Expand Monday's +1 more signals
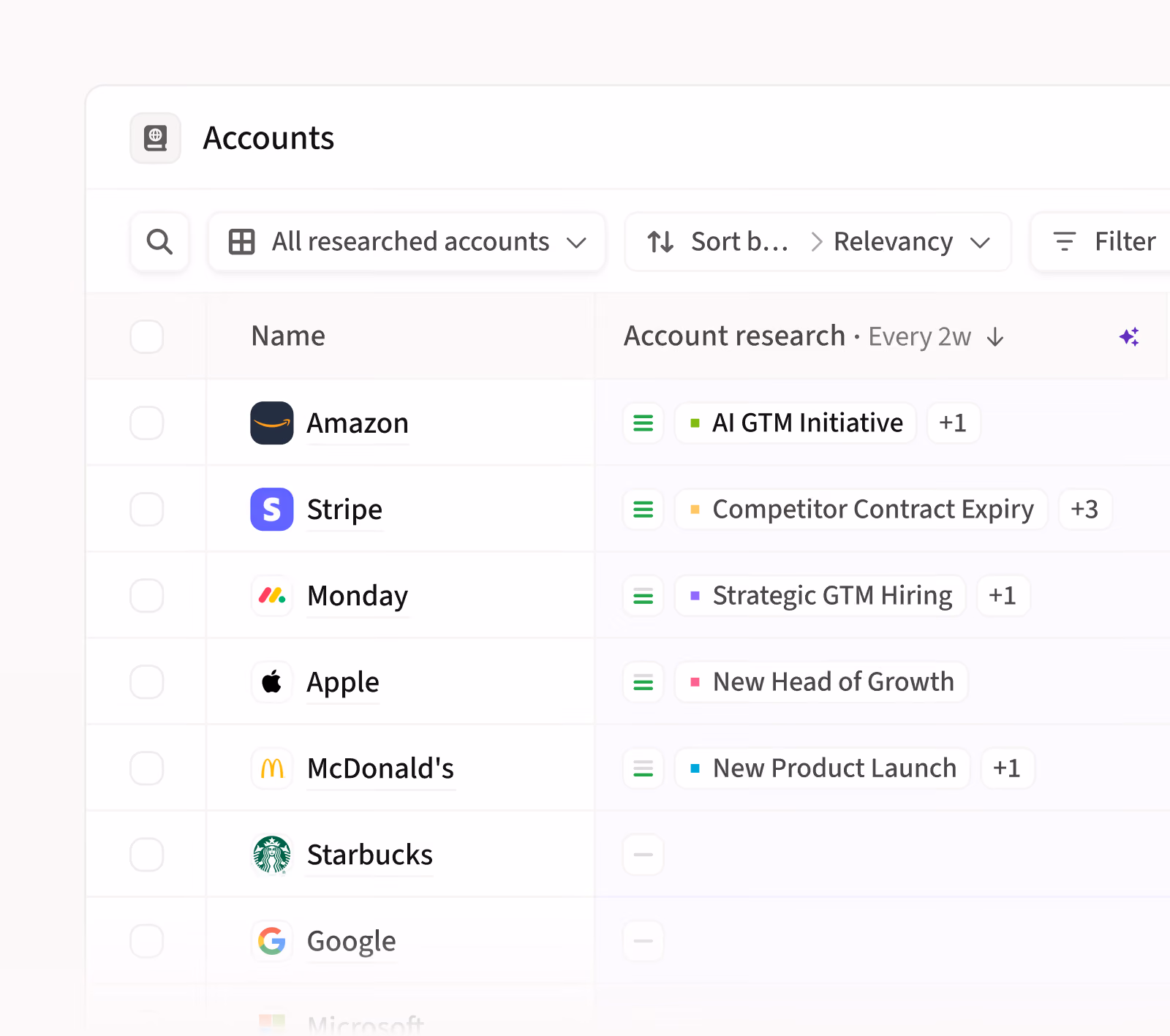Image resolution: width=1170 pixels, height=1036 pixels. (x=1003, y=595)
